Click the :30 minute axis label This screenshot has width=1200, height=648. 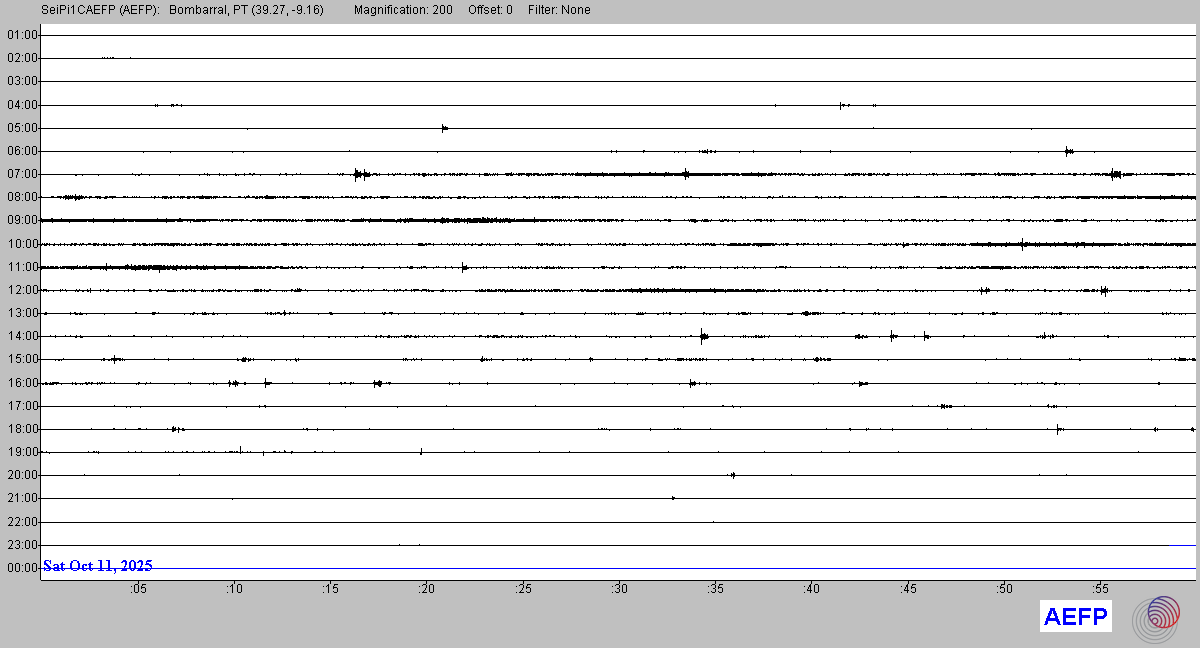pos(619,589)
